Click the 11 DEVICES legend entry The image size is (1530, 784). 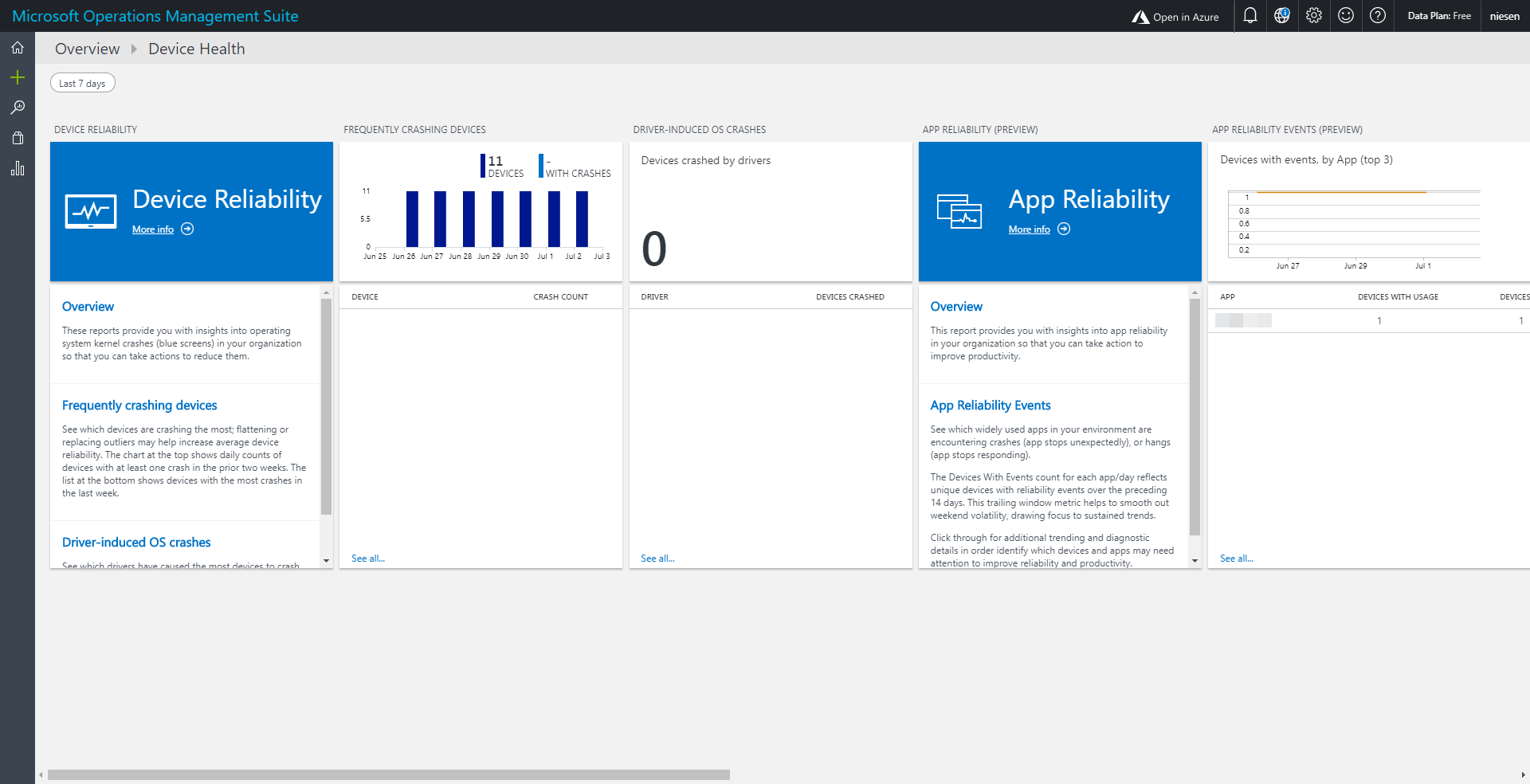click(x=503, y=166)
